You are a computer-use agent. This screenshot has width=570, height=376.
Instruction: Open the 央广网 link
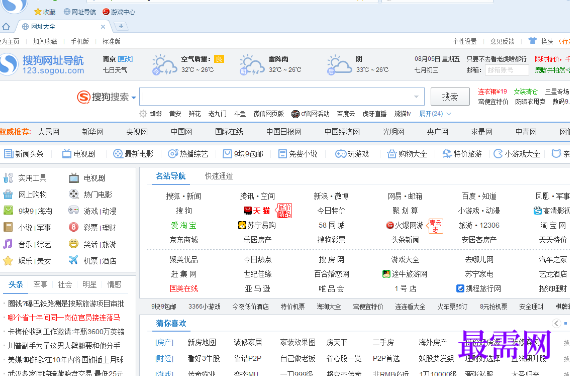click(x=437, y=132)
